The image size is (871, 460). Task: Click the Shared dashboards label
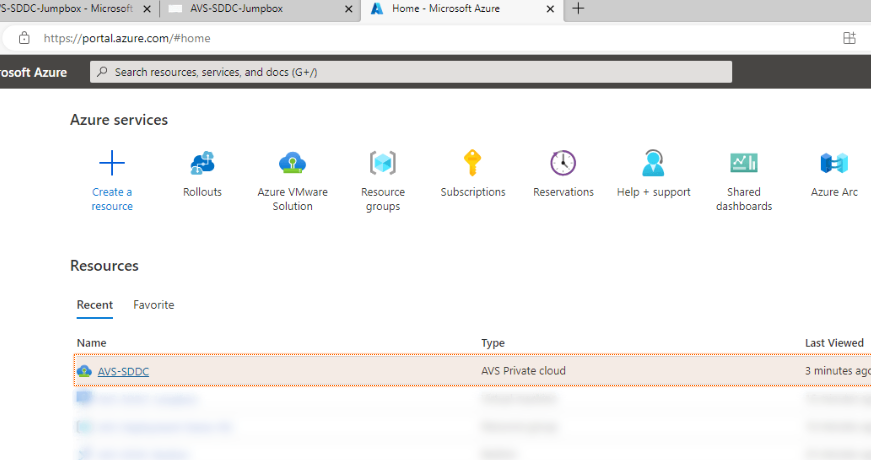[744, 199]
